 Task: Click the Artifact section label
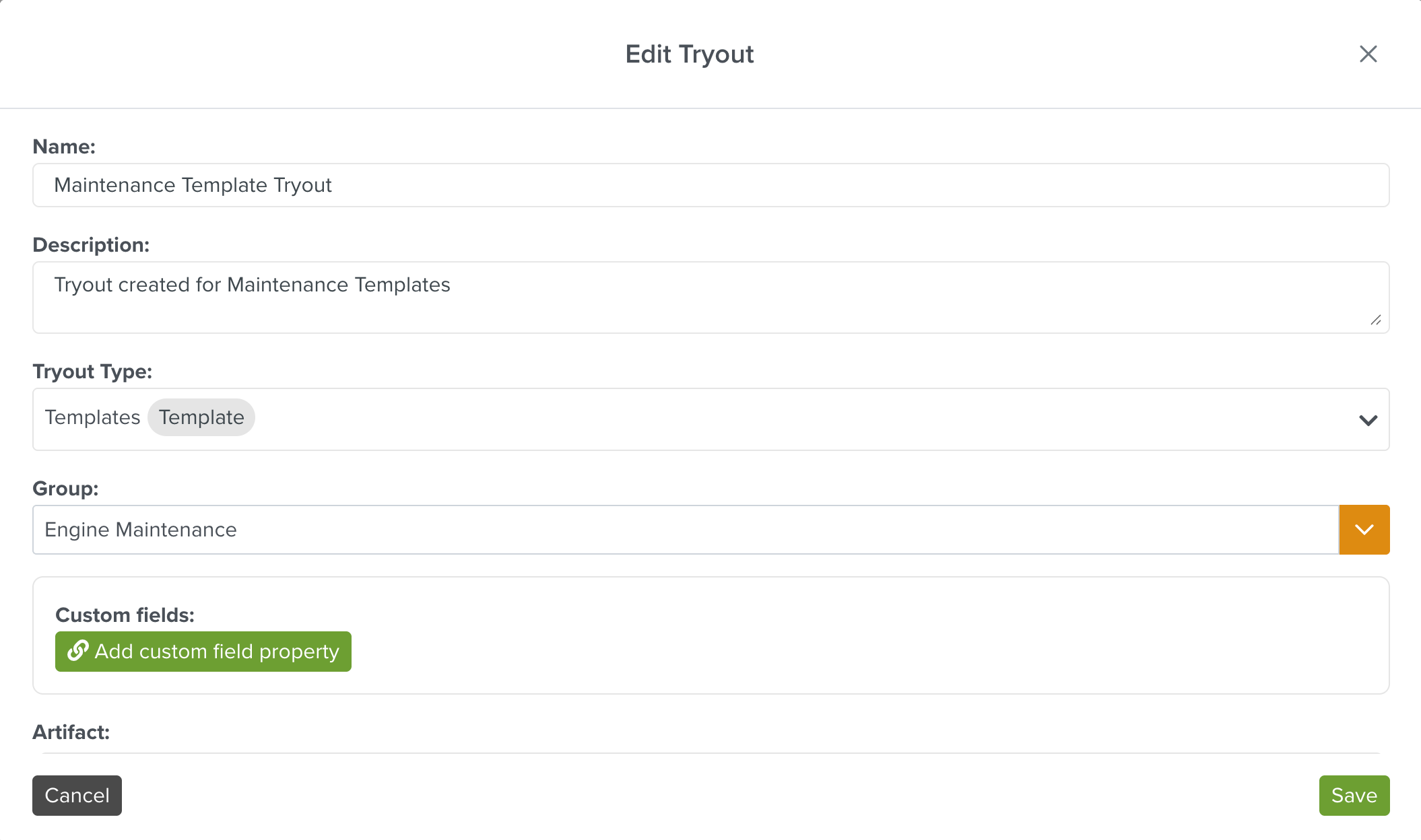71,732
